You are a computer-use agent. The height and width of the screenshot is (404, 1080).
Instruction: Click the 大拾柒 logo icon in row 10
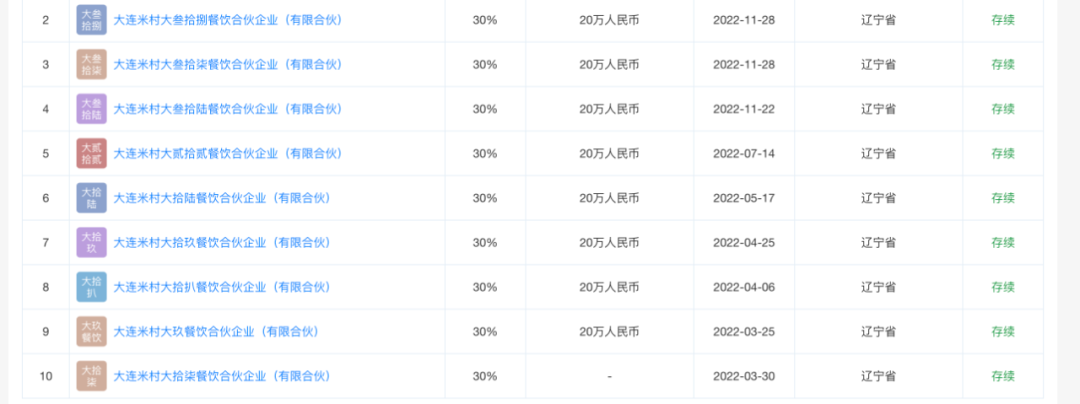(92, 376)
